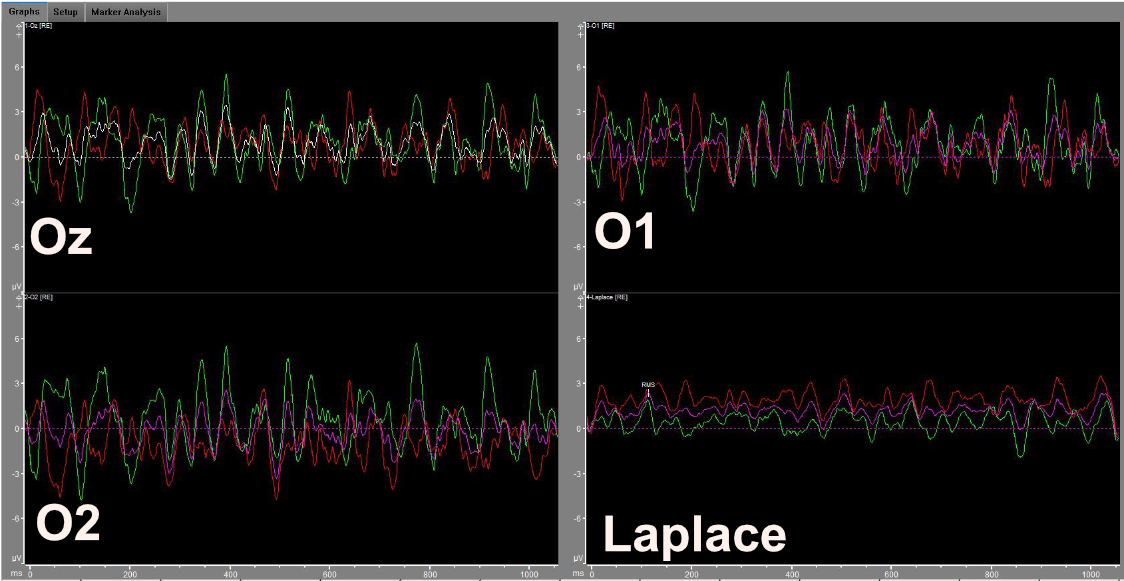Viewport: 1124px width, 581px height.
Task: Switch to the Setup tab
Action: pos(65,11)
